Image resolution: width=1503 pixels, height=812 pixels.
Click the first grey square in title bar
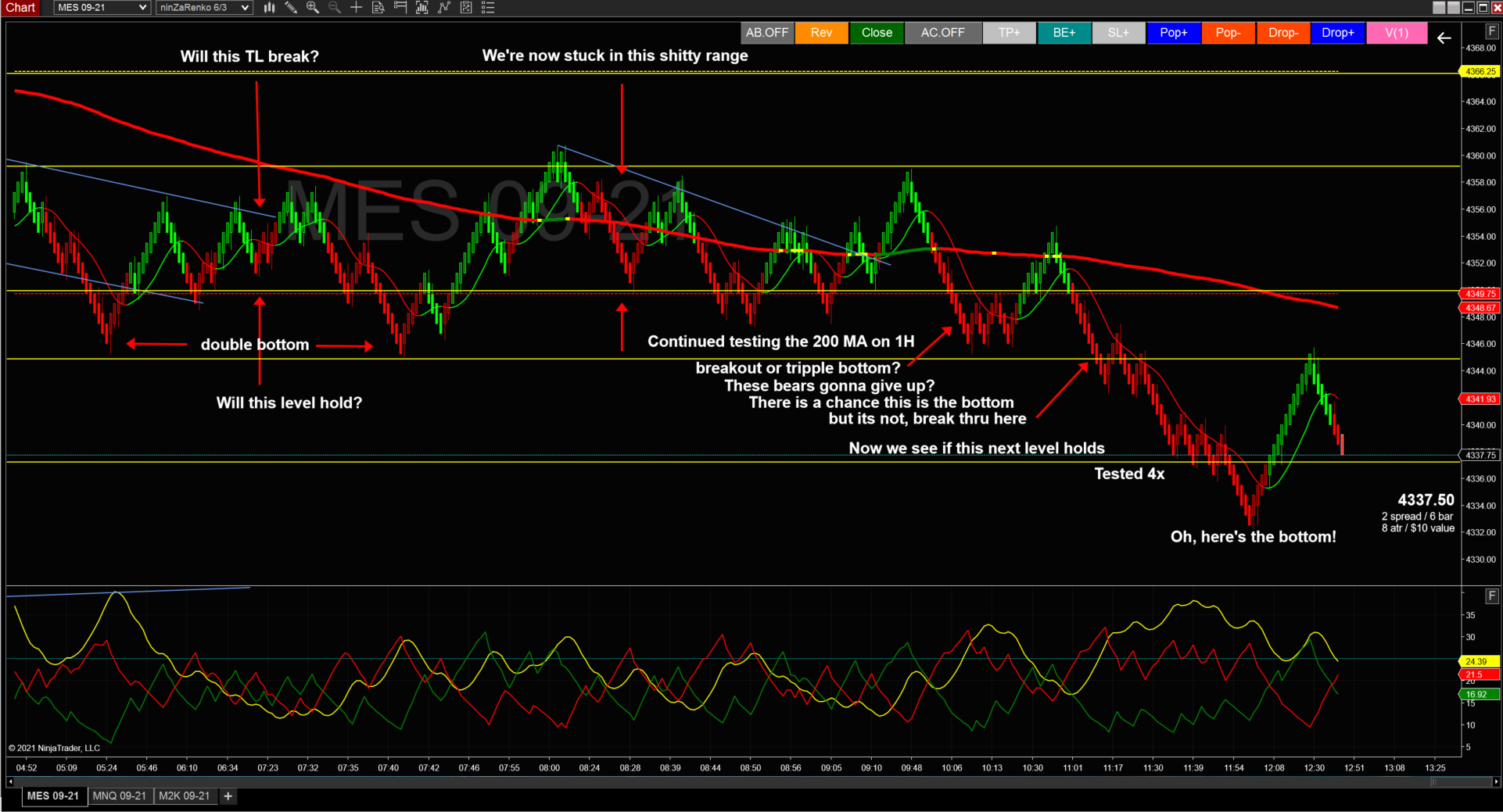pyautogui.click(x=1439, y=8)
